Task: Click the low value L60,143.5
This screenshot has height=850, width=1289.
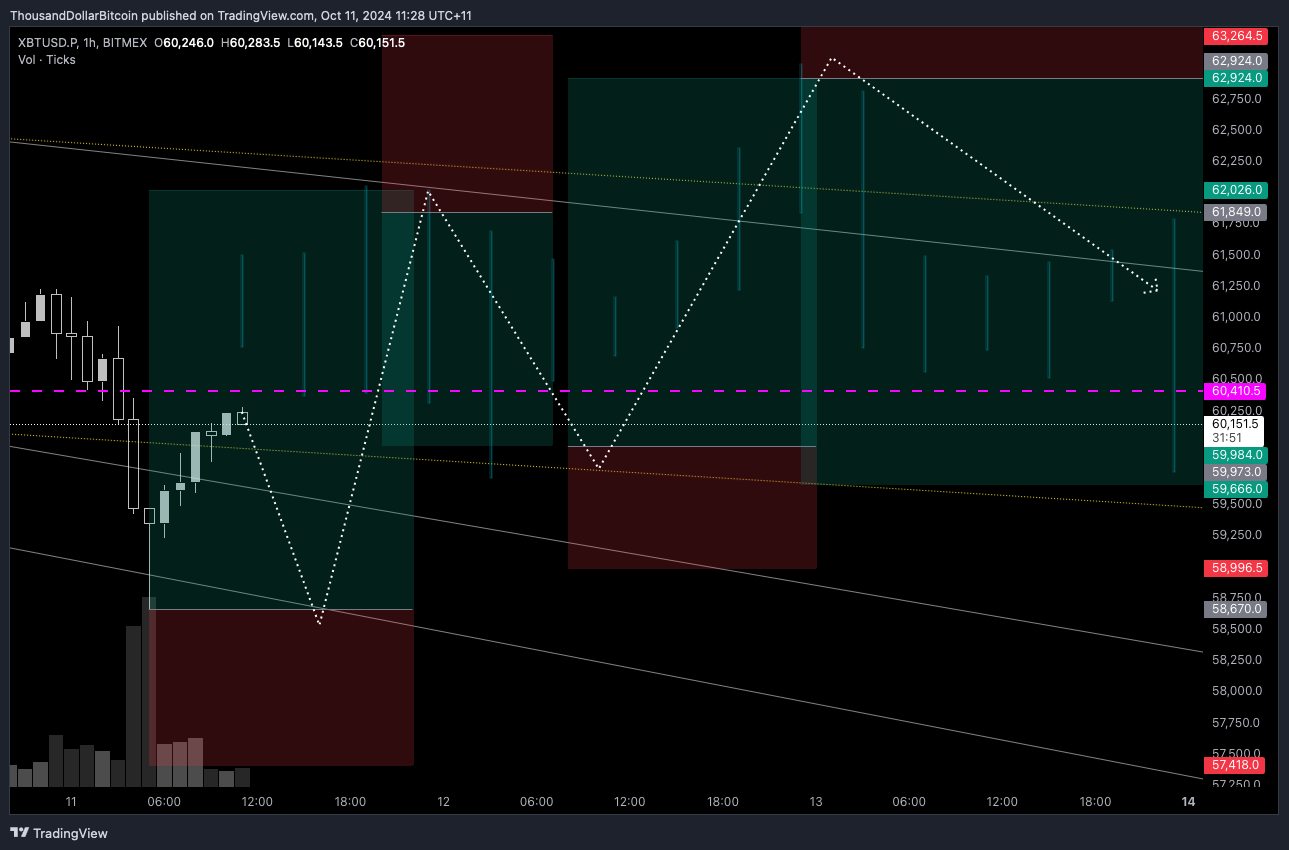Action: 316,42
